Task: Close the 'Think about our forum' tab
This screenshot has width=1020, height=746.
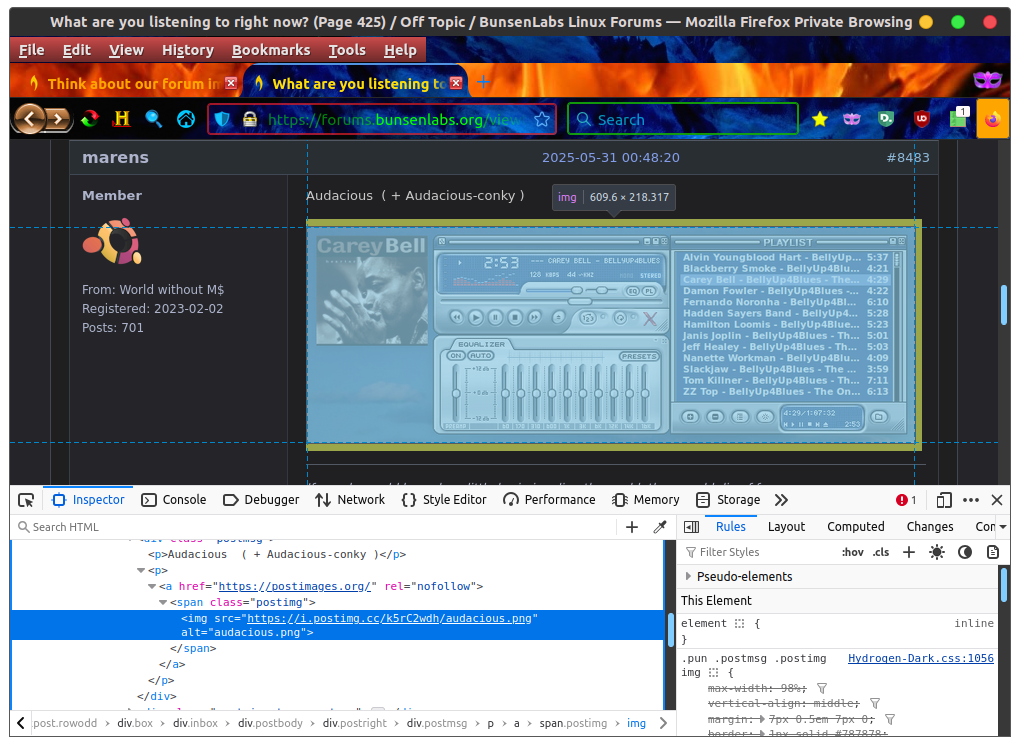Action: tap(231, 83)
